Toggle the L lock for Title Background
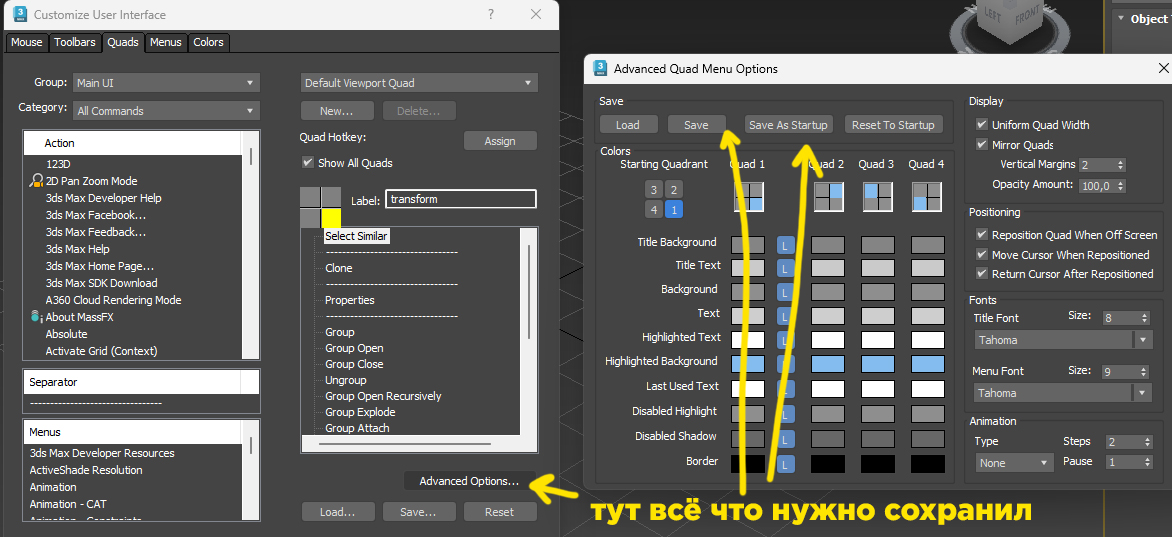 (x=786, y=245)
